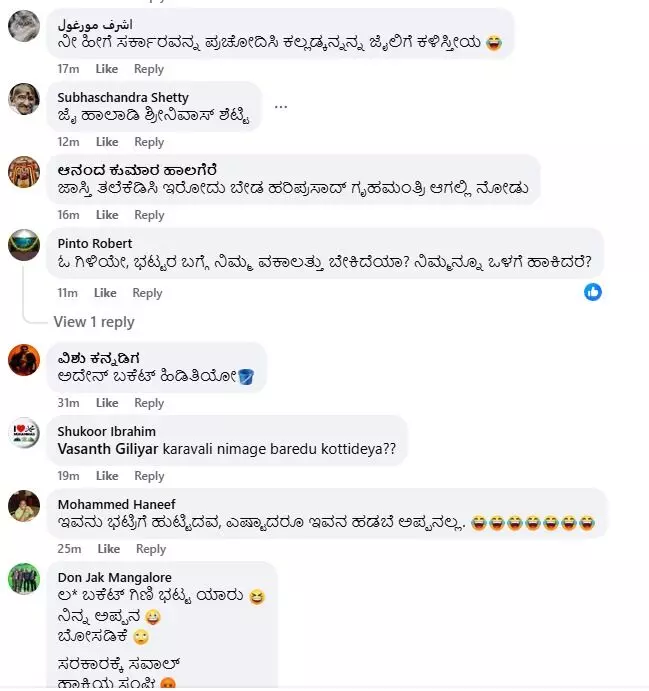Click Mohammed Haneef's avatar picture
The image size is (649, 691).
pyautogui.click(x=24, y=506)
